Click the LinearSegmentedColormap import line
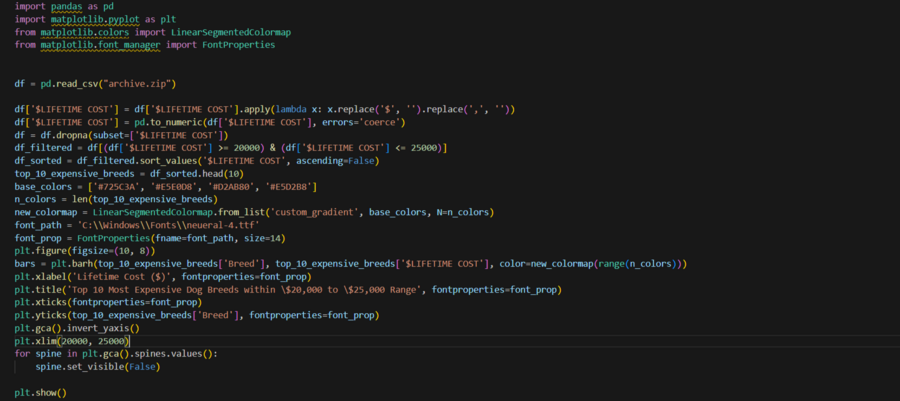The height and width of the screenshot is (401, 900). 153,32
